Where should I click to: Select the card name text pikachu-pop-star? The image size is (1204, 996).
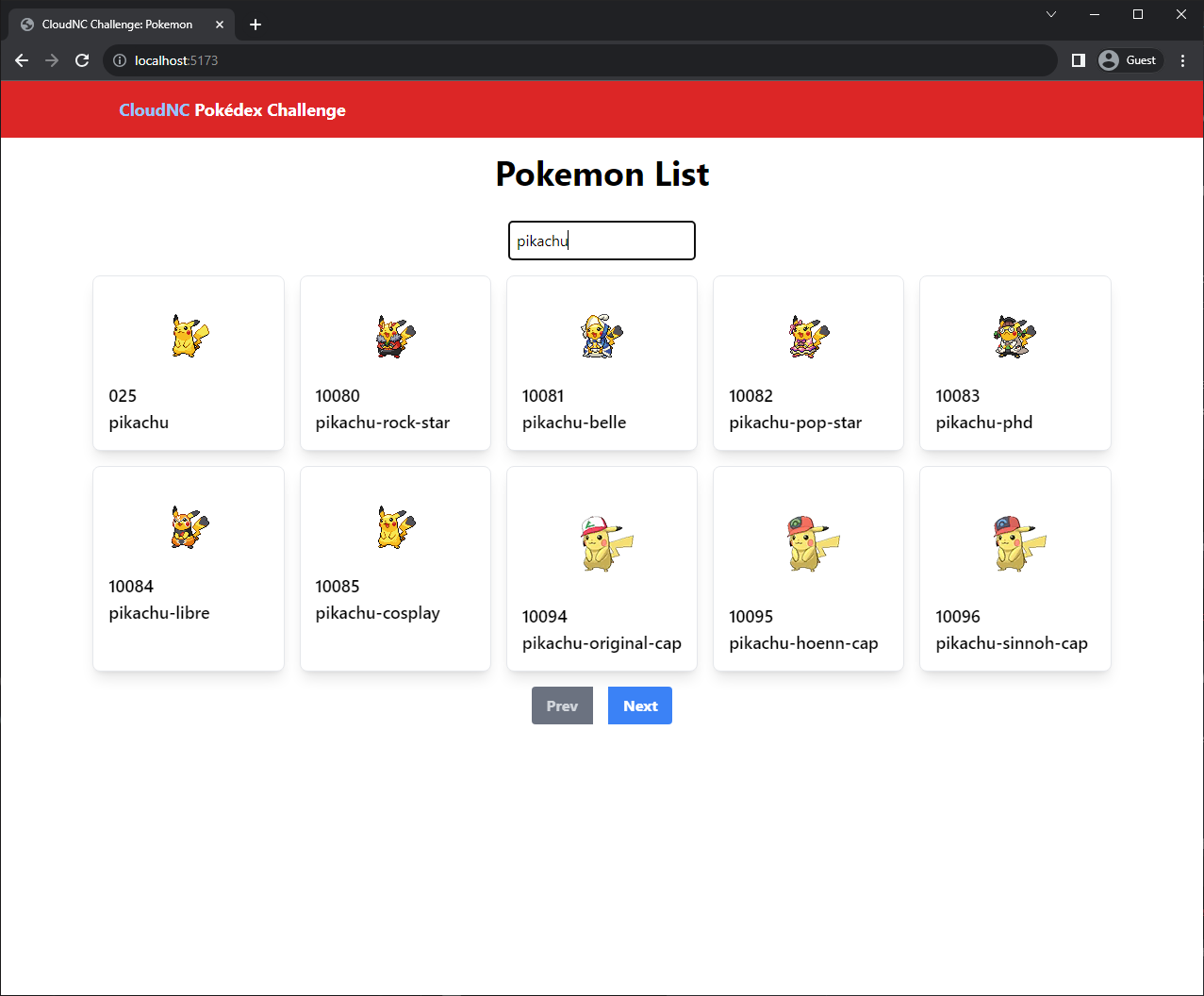pyautogui.click(x=796, y=423)
